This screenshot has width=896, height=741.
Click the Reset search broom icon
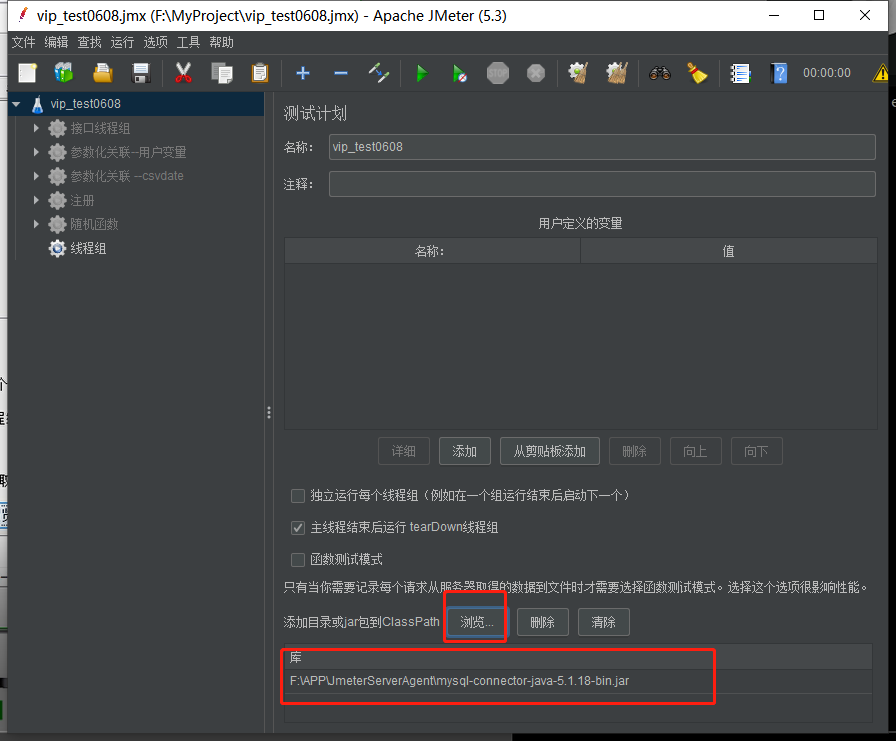pos(697,73)
